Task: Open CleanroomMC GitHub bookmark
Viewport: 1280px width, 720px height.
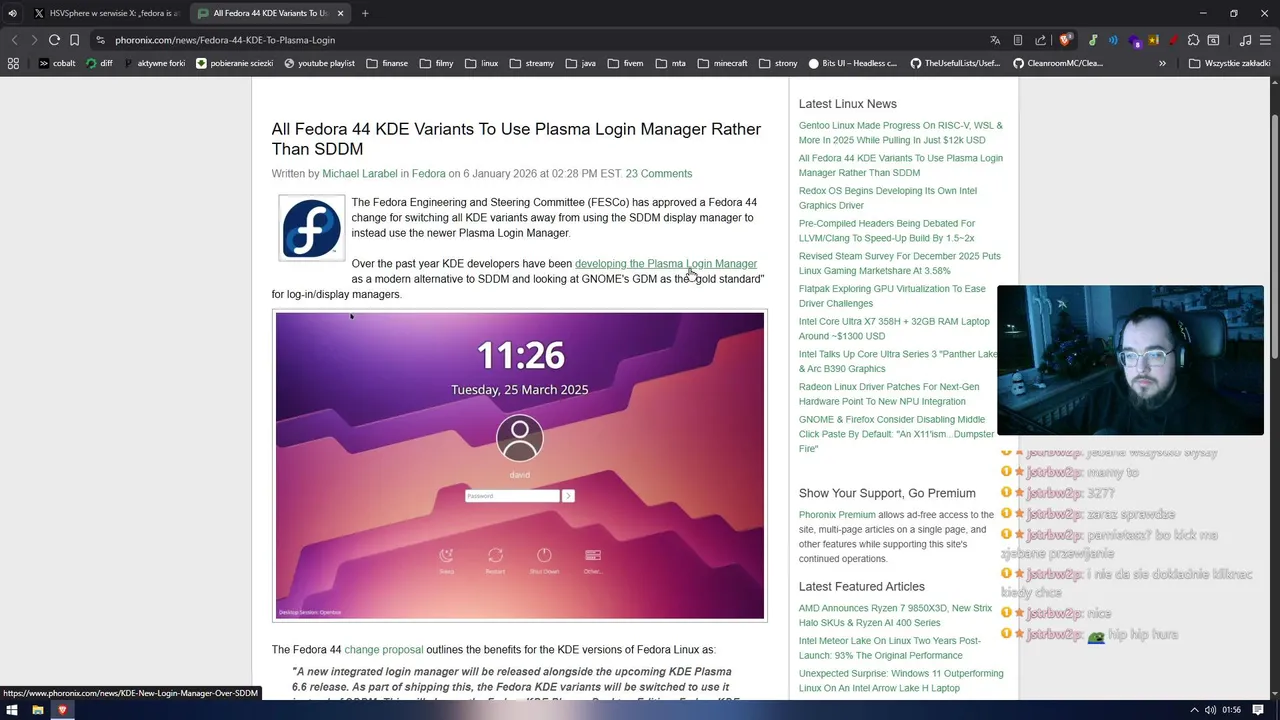Action: click(x=1058, y=63)
